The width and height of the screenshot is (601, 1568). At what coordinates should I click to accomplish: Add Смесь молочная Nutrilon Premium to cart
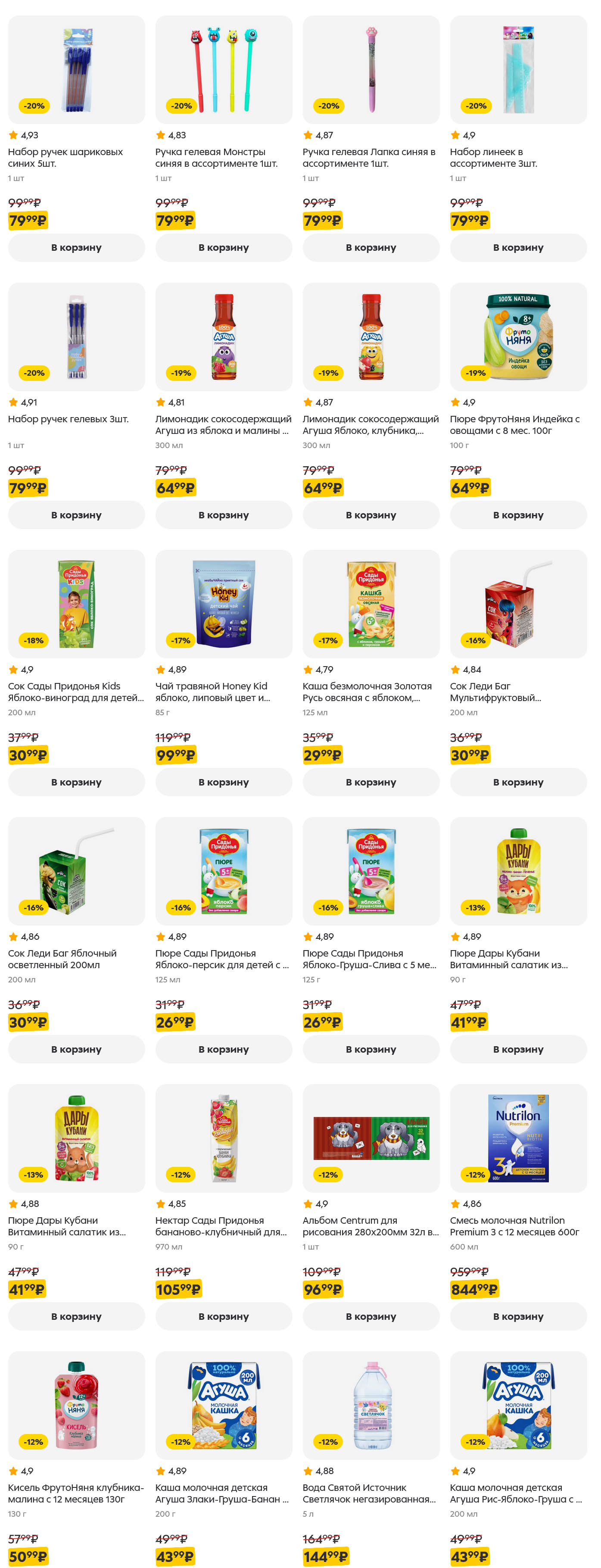[518, 1317]
